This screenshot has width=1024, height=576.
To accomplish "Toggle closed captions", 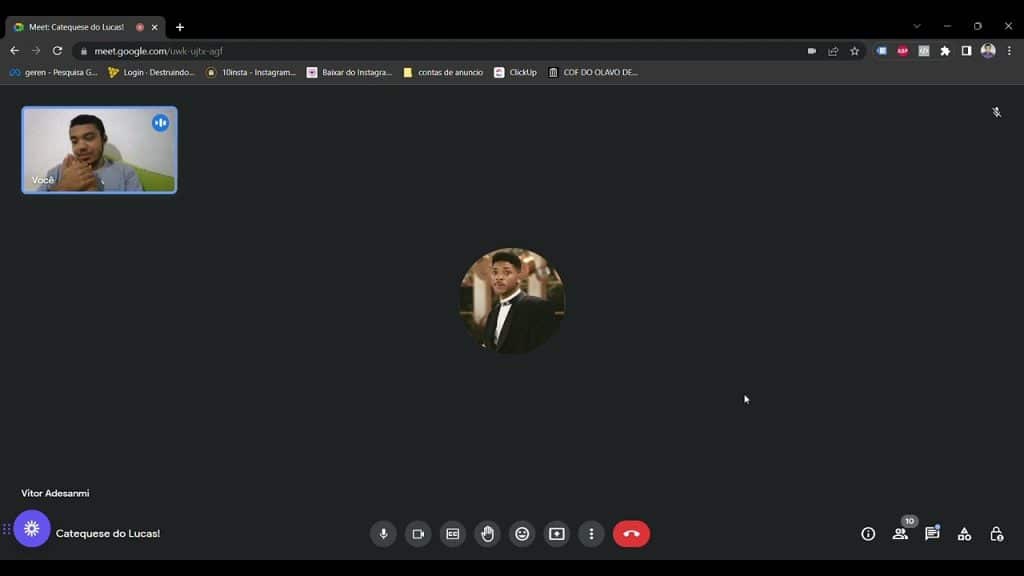I will click(x=453, y=534).
